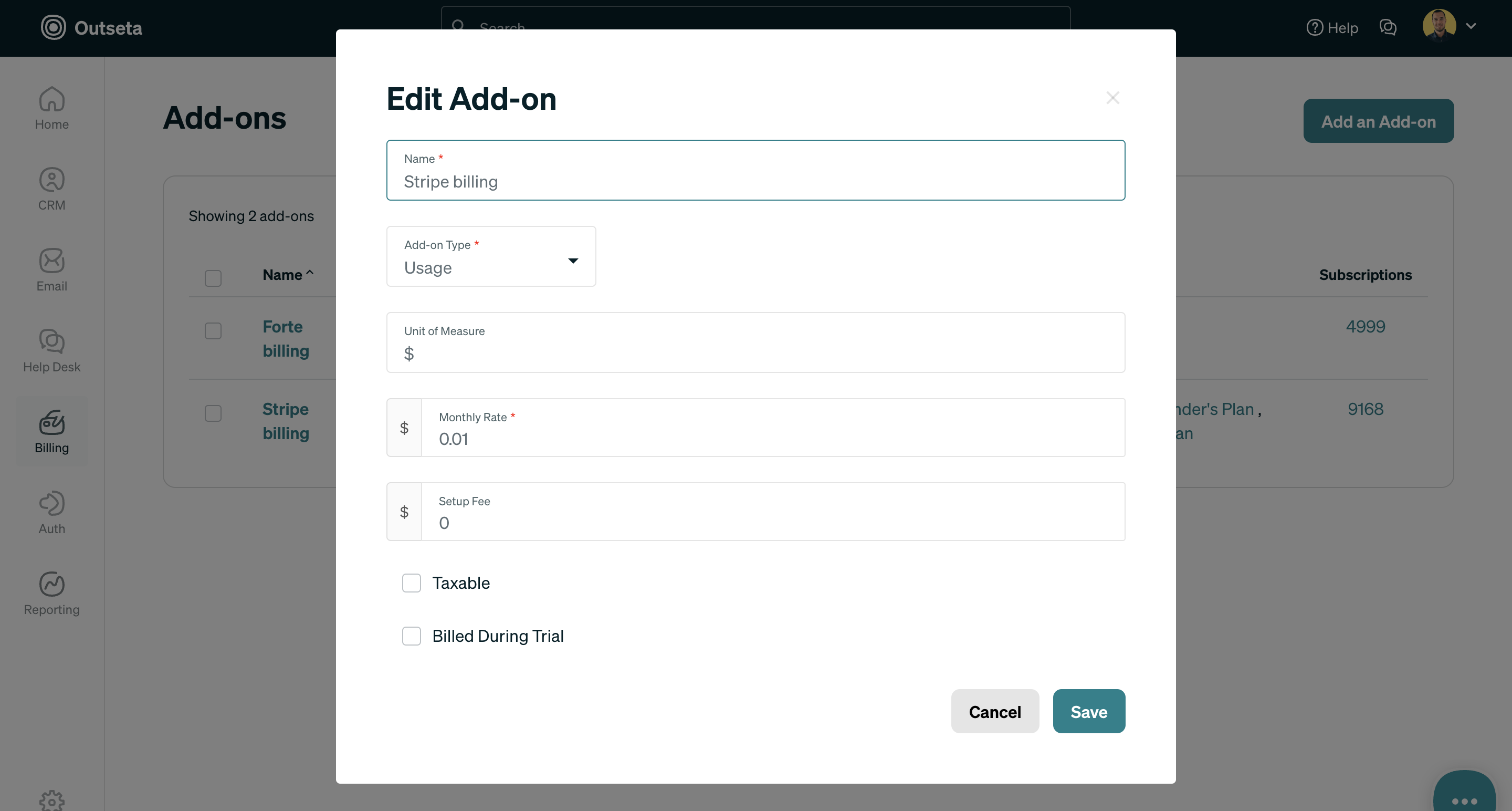Open the Email section
The width and height of the screenshot is (1512, 811).
coord(51,269)
